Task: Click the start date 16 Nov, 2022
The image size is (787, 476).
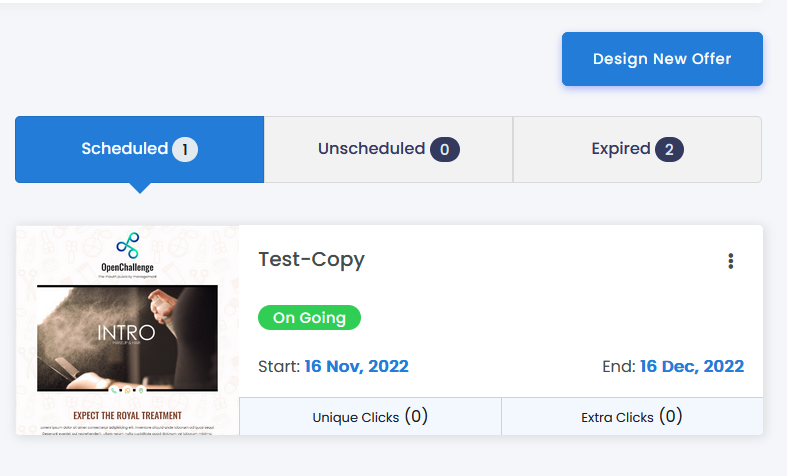Action: tap(356, 367)
